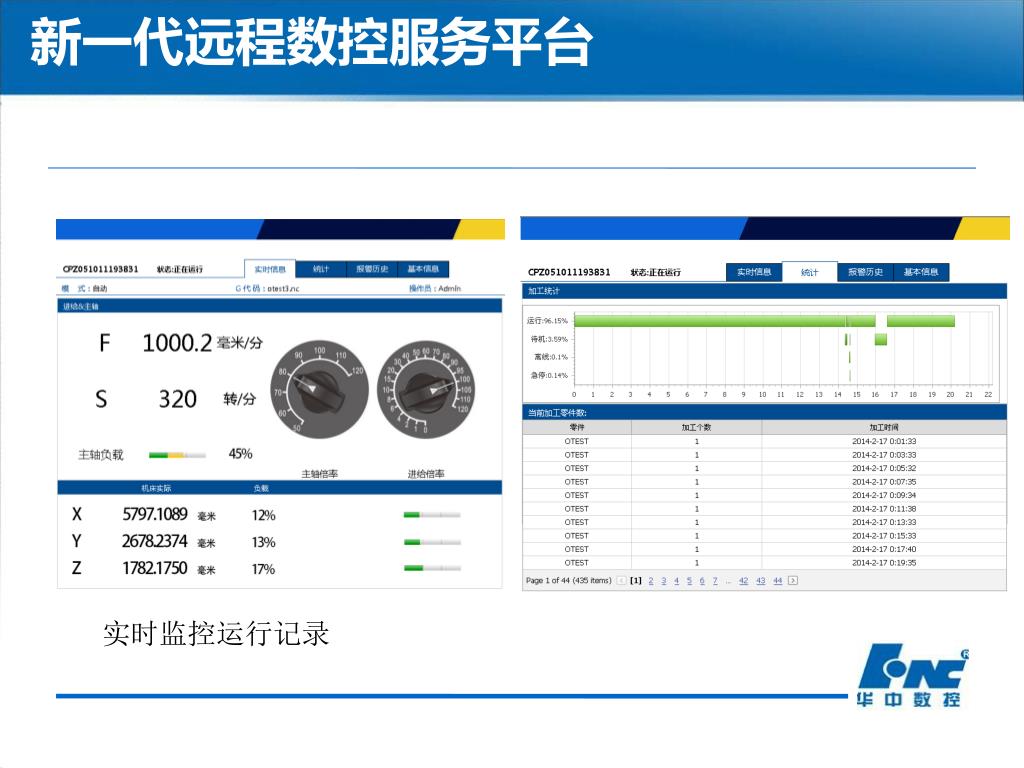Open the 报警历史 tab in the right panel

coord(865,272)
